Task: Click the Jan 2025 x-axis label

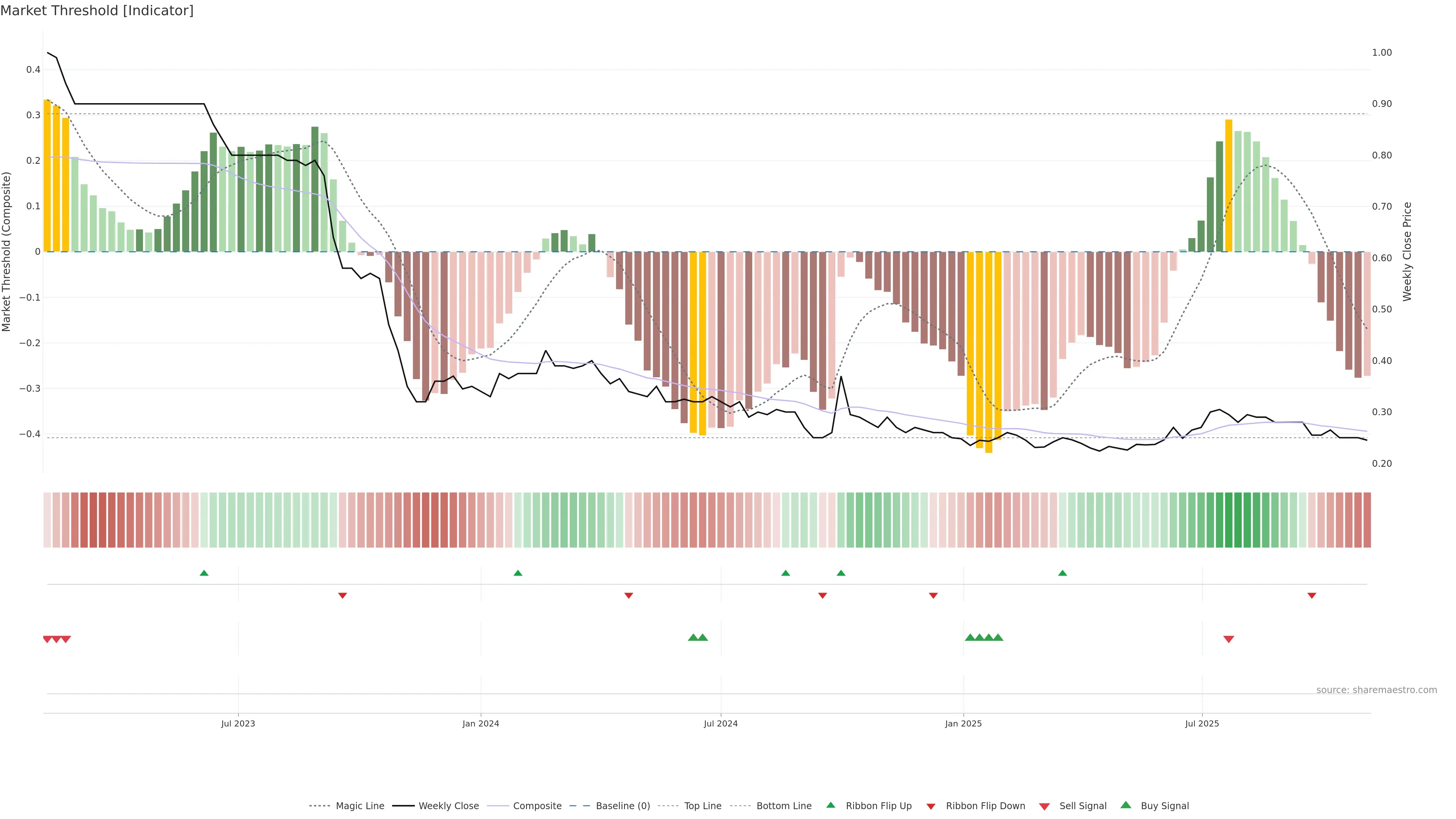Action: (963, 723)
